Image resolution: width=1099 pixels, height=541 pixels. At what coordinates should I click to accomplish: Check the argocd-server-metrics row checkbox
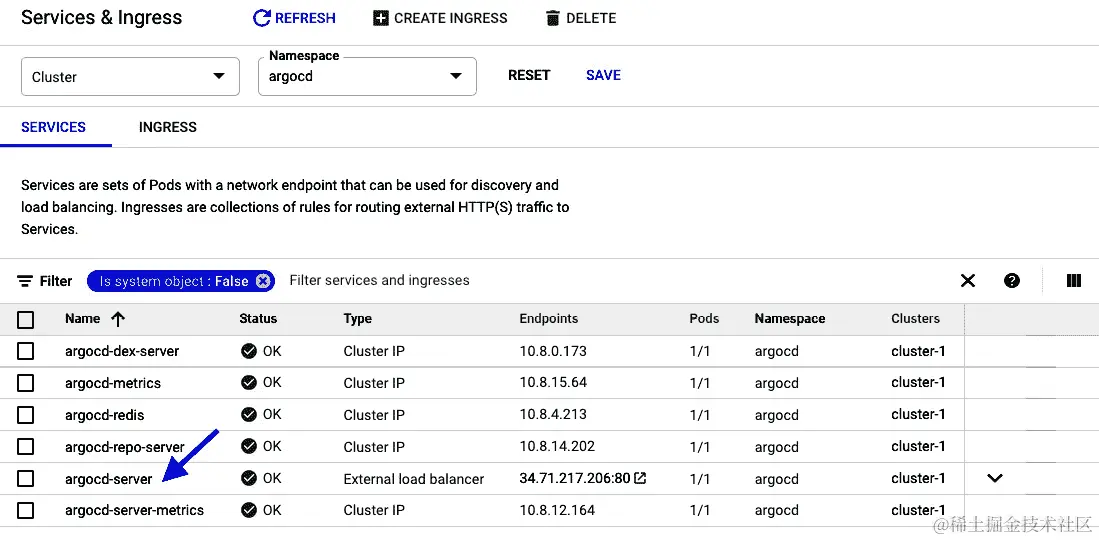pyautogui.click(x=25, y=510)
